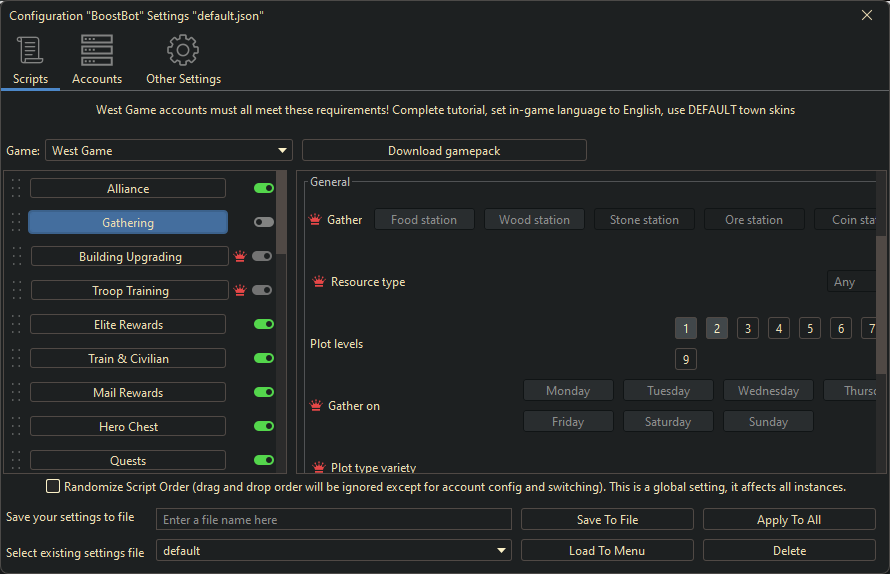Expand the existing settings file dropdown
The height and width of the screenshot is (574, 890).
pos(334,551)
